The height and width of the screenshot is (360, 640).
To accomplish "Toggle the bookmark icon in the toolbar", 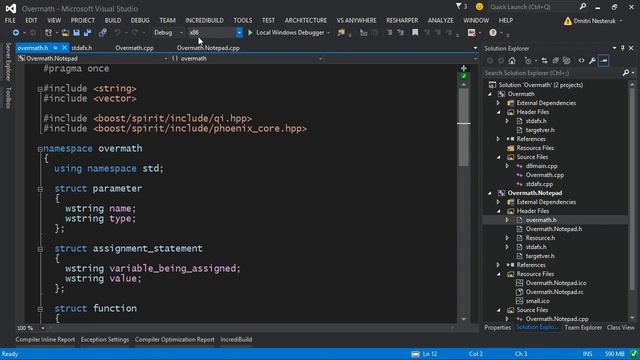I will [x=415, y=33].
